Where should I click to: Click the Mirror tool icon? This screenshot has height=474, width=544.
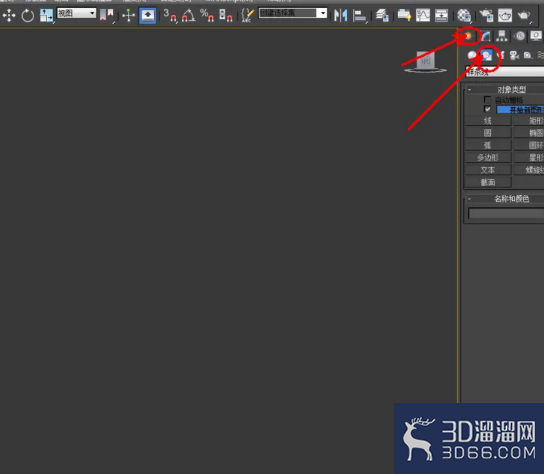point(340,16)
